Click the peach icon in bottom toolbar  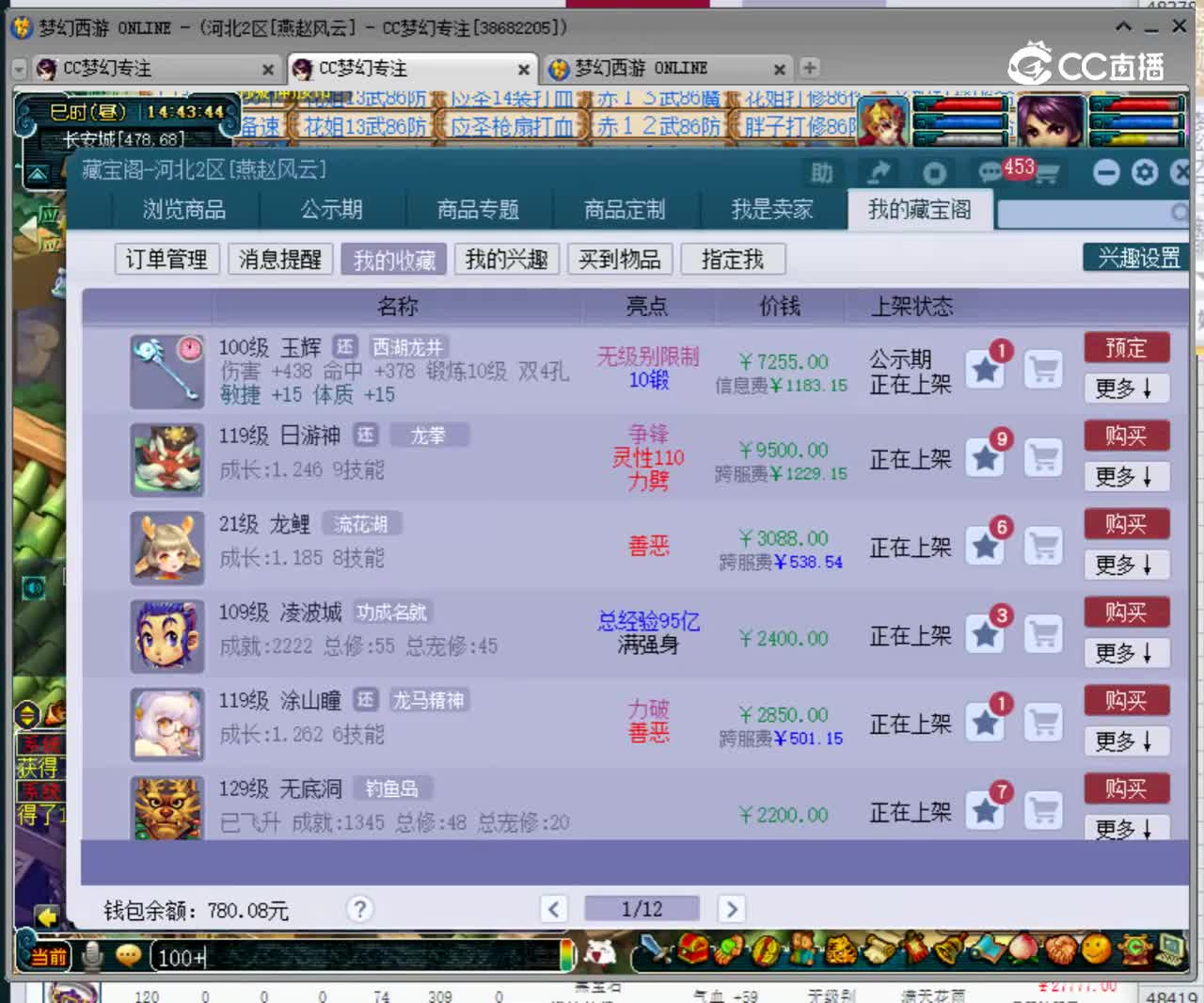tap(1022, 950)
